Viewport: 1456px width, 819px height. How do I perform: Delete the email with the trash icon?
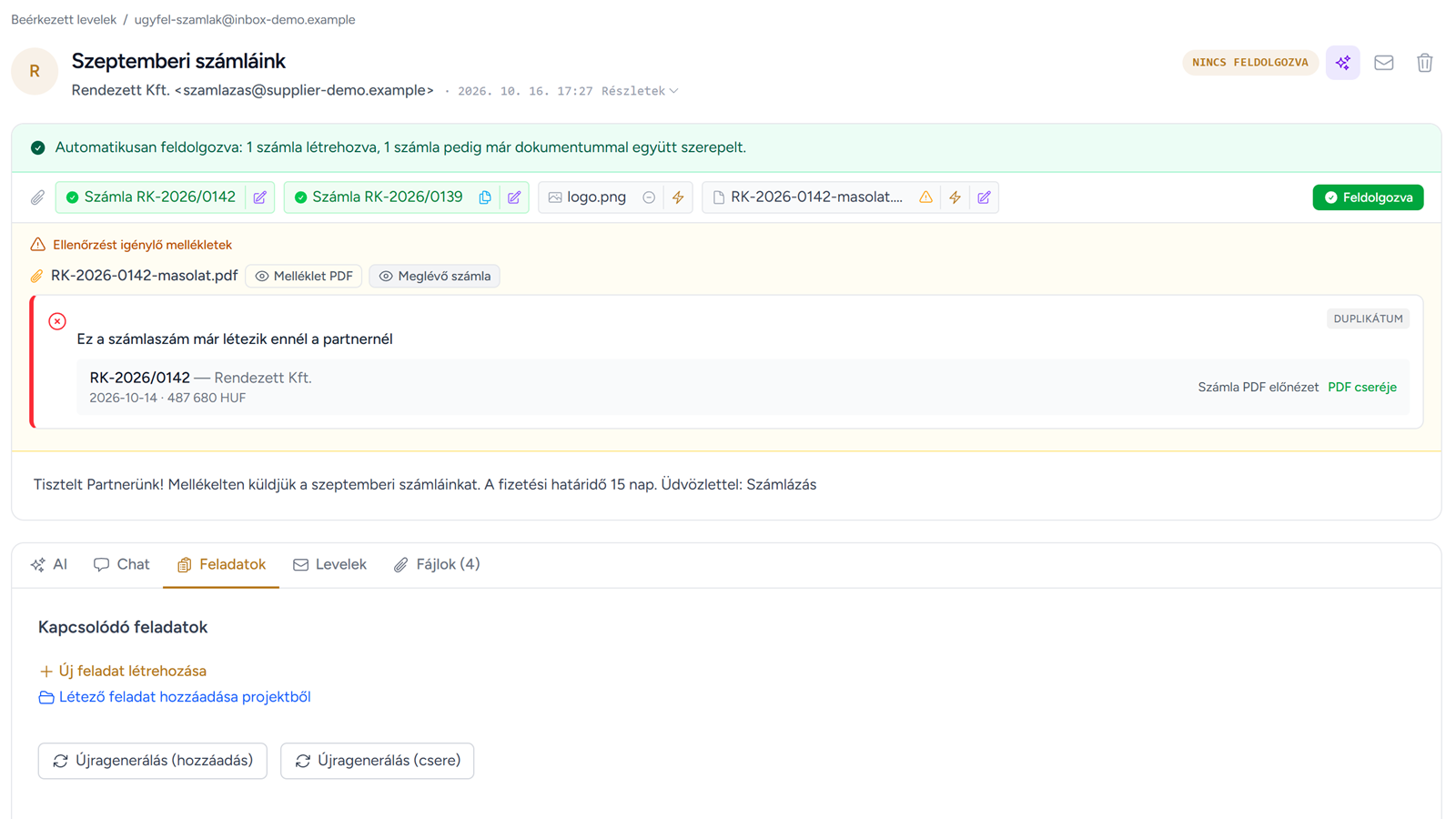click(x=1424, y=63)
